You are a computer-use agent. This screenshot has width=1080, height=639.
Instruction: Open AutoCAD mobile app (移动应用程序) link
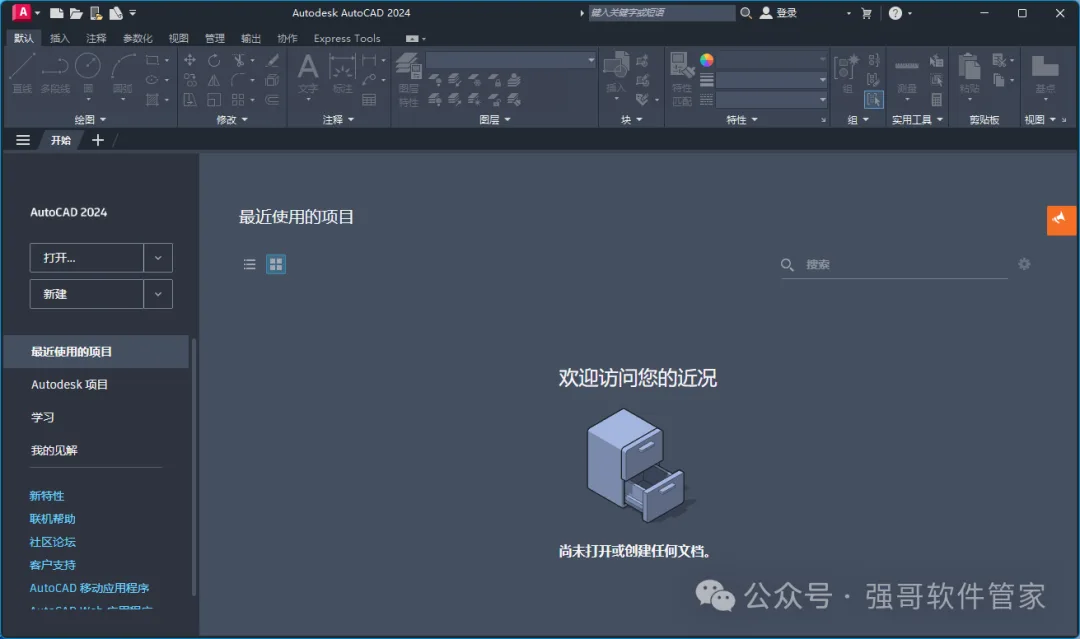(89, 588)
